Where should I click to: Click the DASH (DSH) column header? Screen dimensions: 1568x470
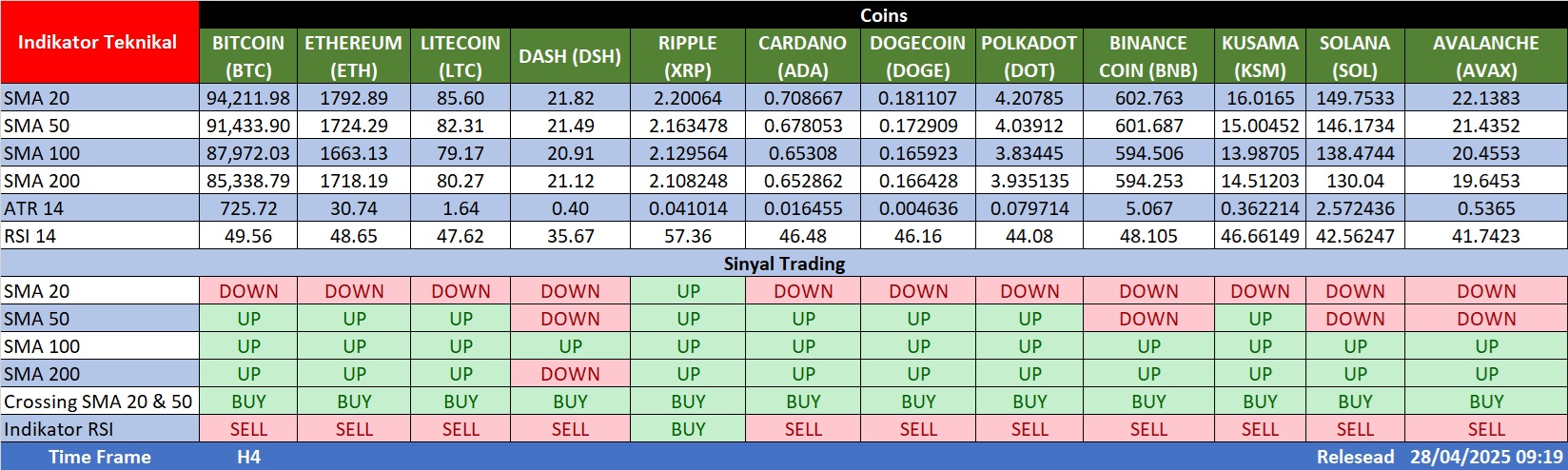point(569,56)
